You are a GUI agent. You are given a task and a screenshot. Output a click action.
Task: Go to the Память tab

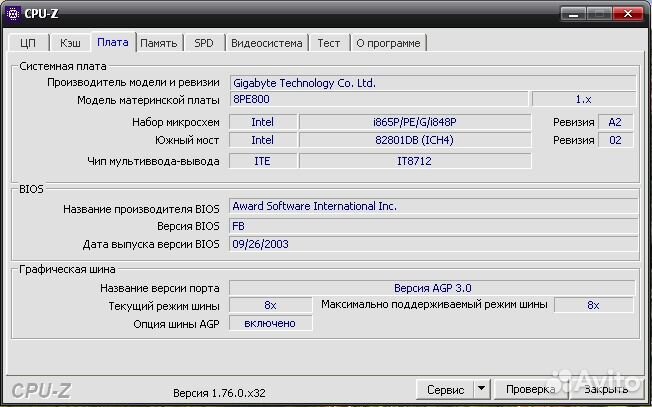pyautogui.click(x=159, y=43)
